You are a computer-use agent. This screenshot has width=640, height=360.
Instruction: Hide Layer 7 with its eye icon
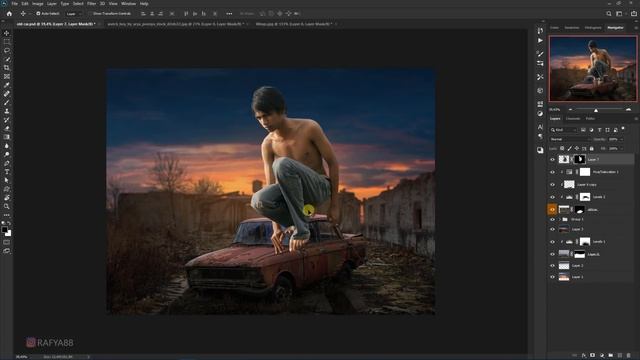[552, 160]
